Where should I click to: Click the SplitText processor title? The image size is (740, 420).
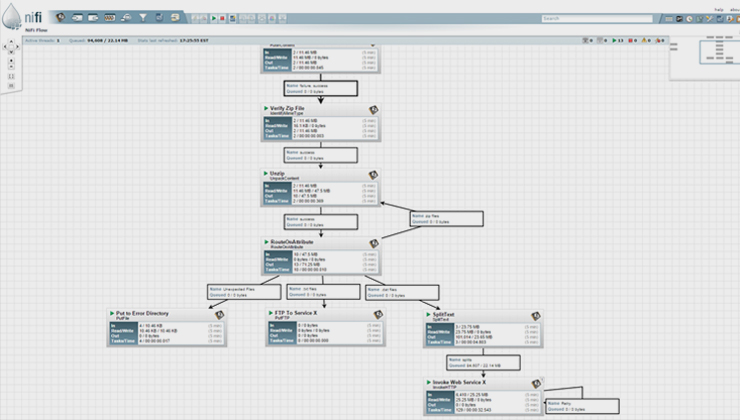pyautogui.click(x=443, y=314)
